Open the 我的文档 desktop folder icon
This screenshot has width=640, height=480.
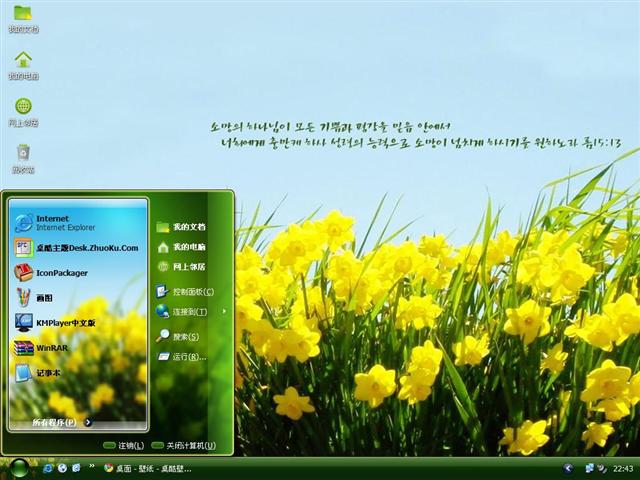(x=23, y=18)
